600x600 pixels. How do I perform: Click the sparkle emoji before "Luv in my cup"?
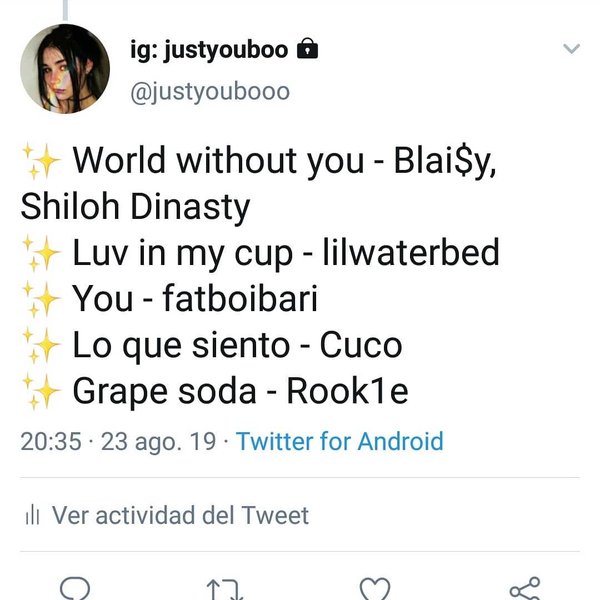42,253
